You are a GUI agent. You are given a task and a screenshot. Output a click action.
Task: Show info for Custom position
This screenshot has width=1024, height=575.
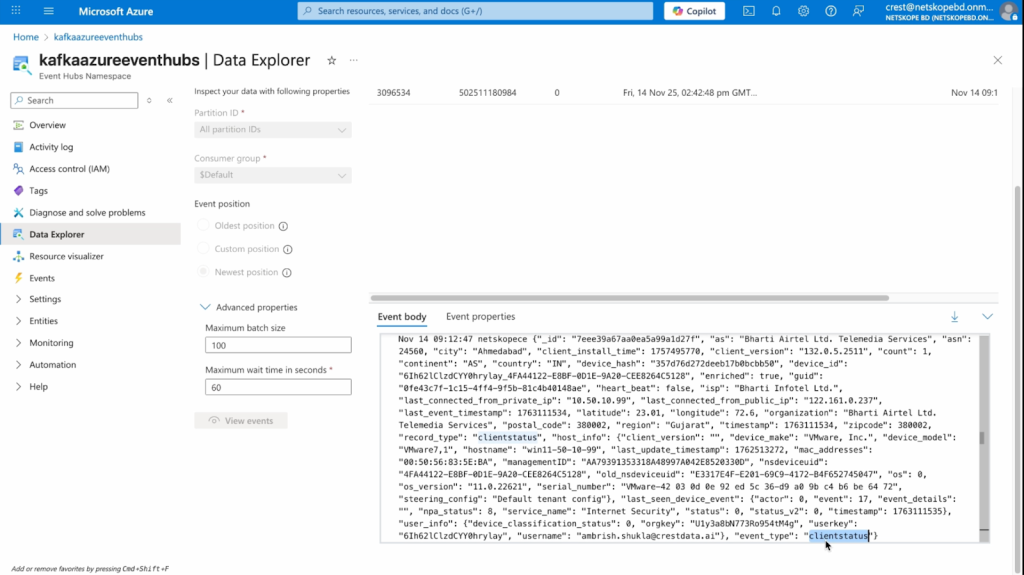pos(288,249)
